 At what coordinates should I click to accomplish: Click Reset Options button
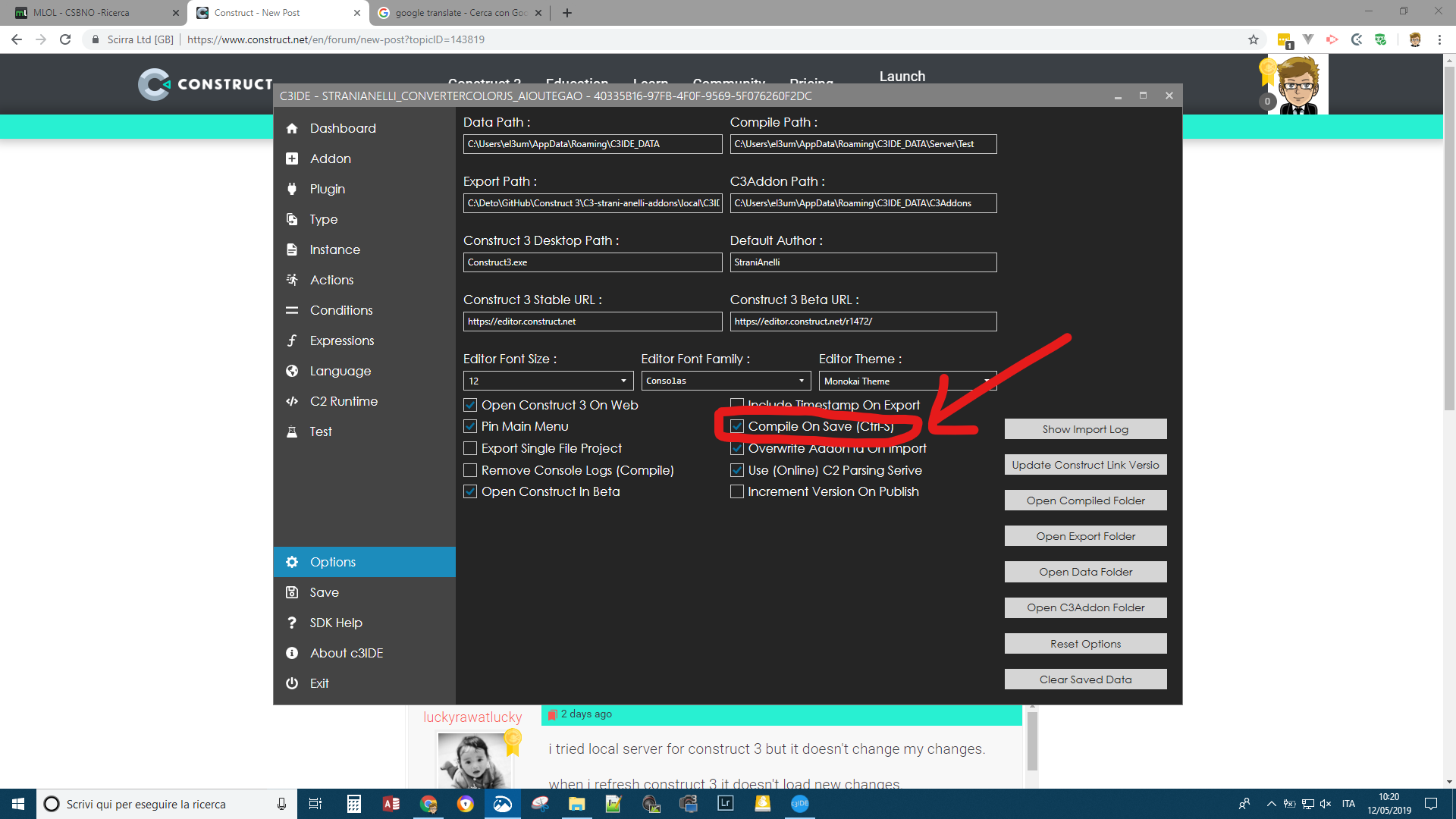pyautogui.click(x=1085, y=644)
